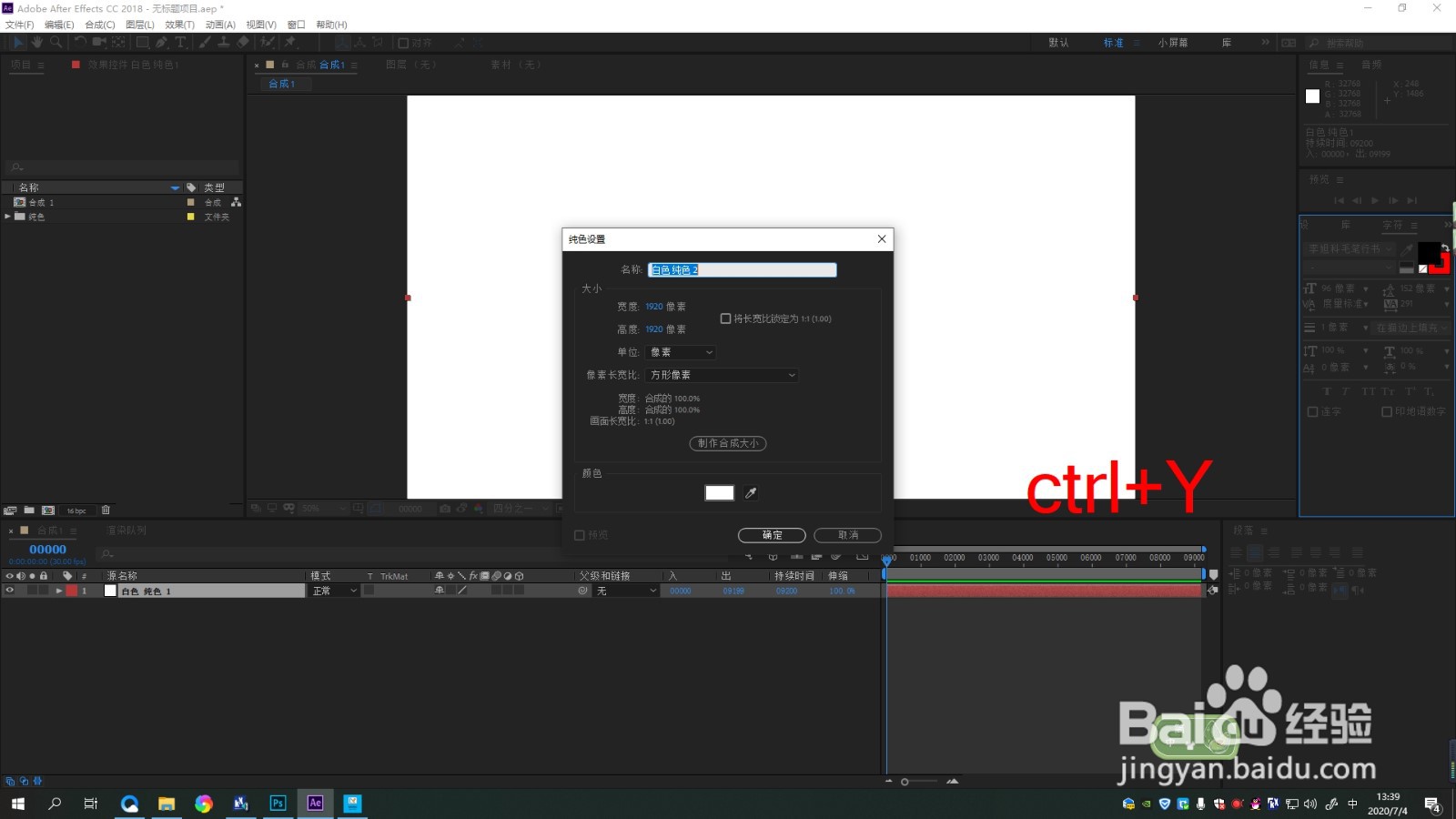Click the 制作合成大小 button
Screen dimensions: 1456x819
coord(728,443)
